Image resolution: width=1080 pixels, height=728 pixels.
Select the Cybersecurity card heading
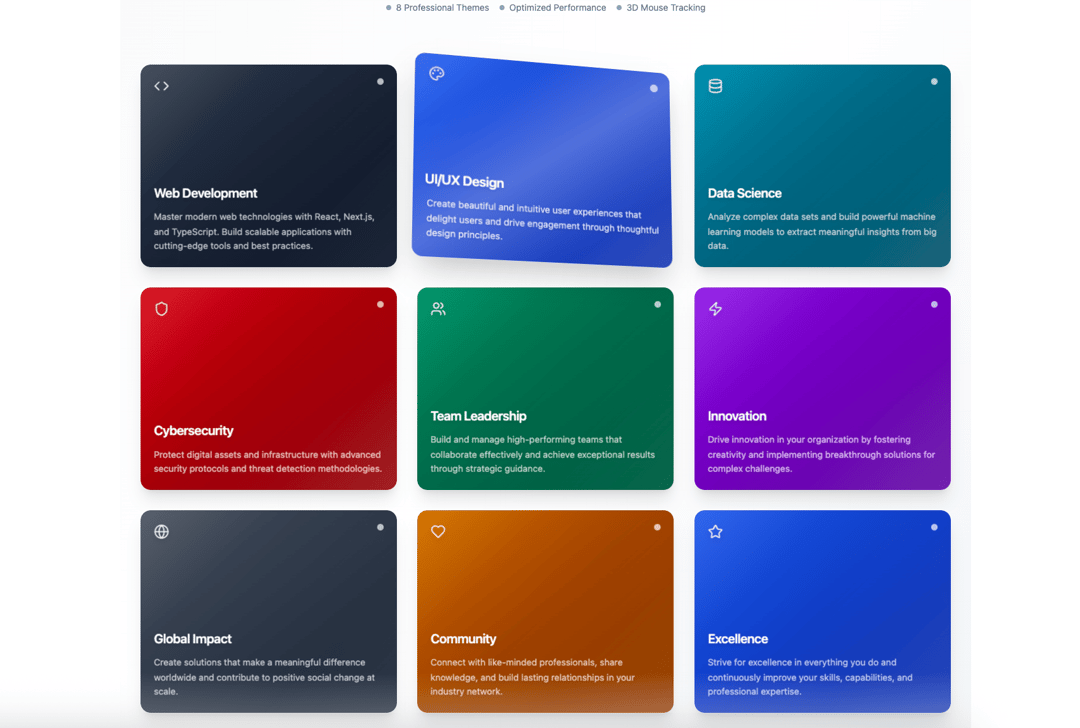(194, 431)
